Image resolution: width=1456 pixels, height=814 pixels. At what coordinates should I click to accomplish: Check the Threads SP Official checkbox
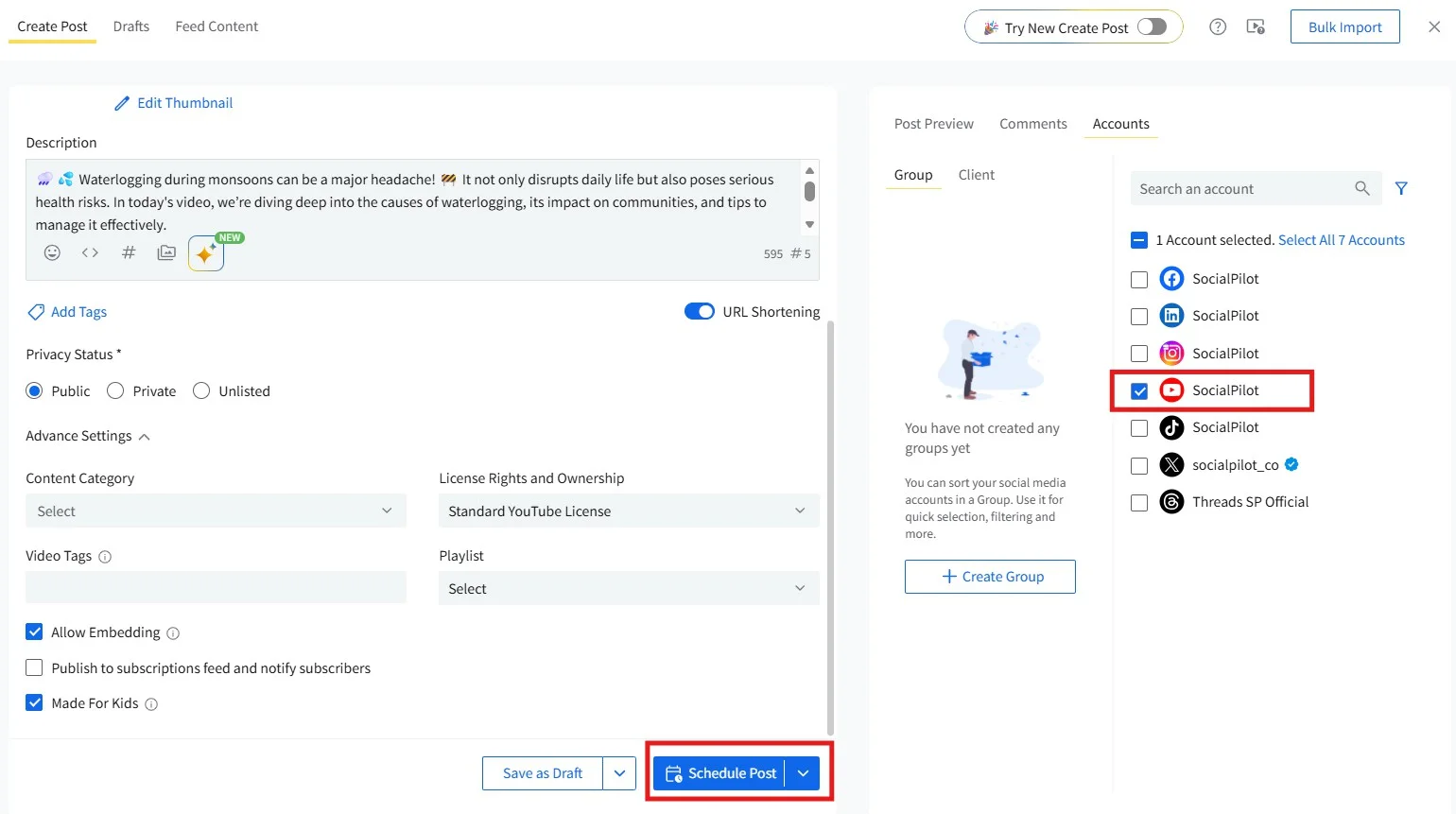click(1139, 503)
